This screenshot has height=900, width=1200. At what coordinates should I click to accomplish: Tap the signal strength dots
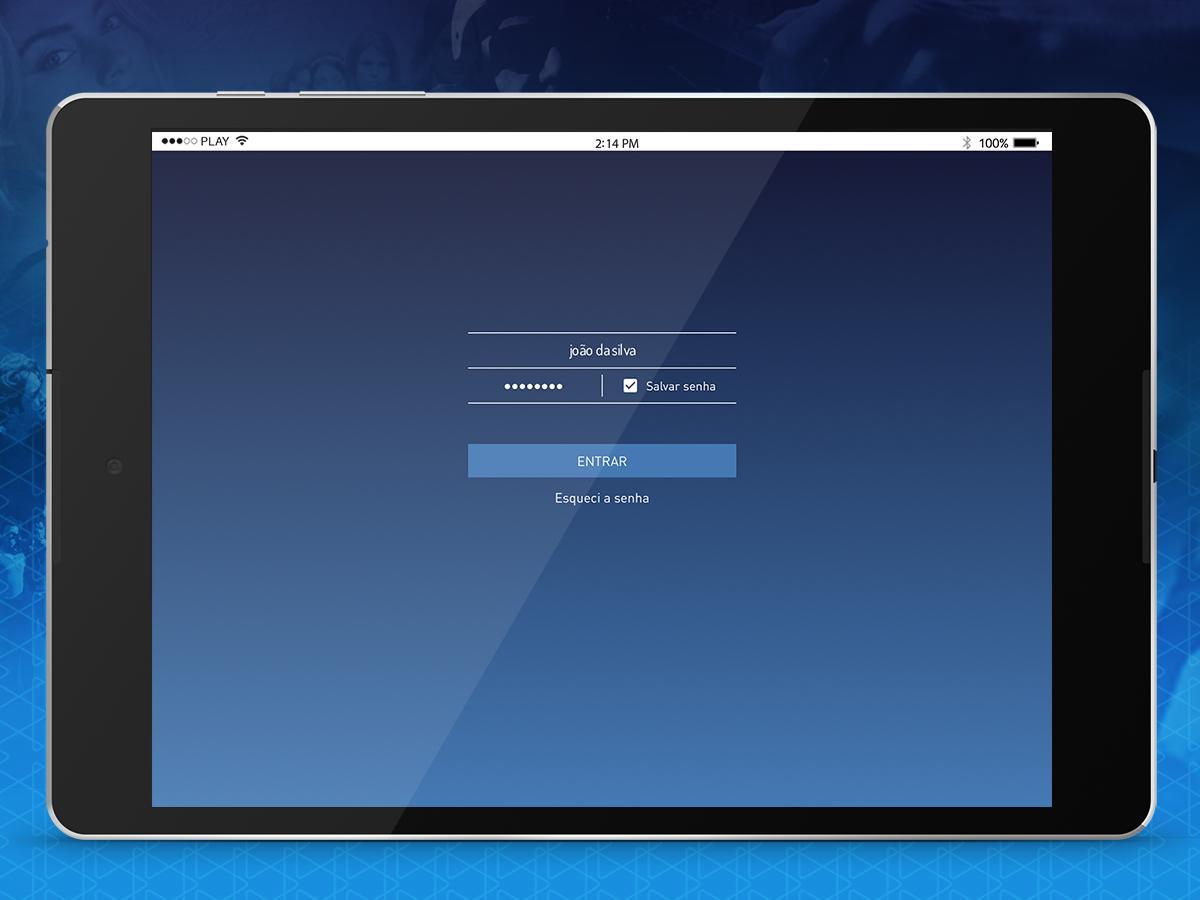pos(179,141)
